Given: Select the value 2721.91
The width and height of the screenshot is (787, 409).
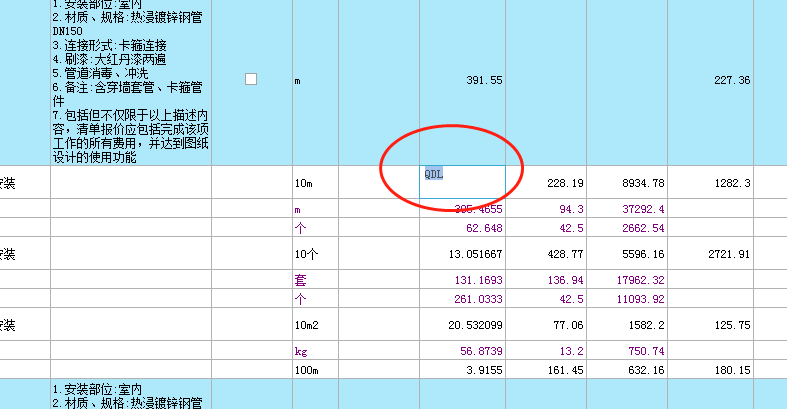Looking at the screenshot, I should [729, 254].
